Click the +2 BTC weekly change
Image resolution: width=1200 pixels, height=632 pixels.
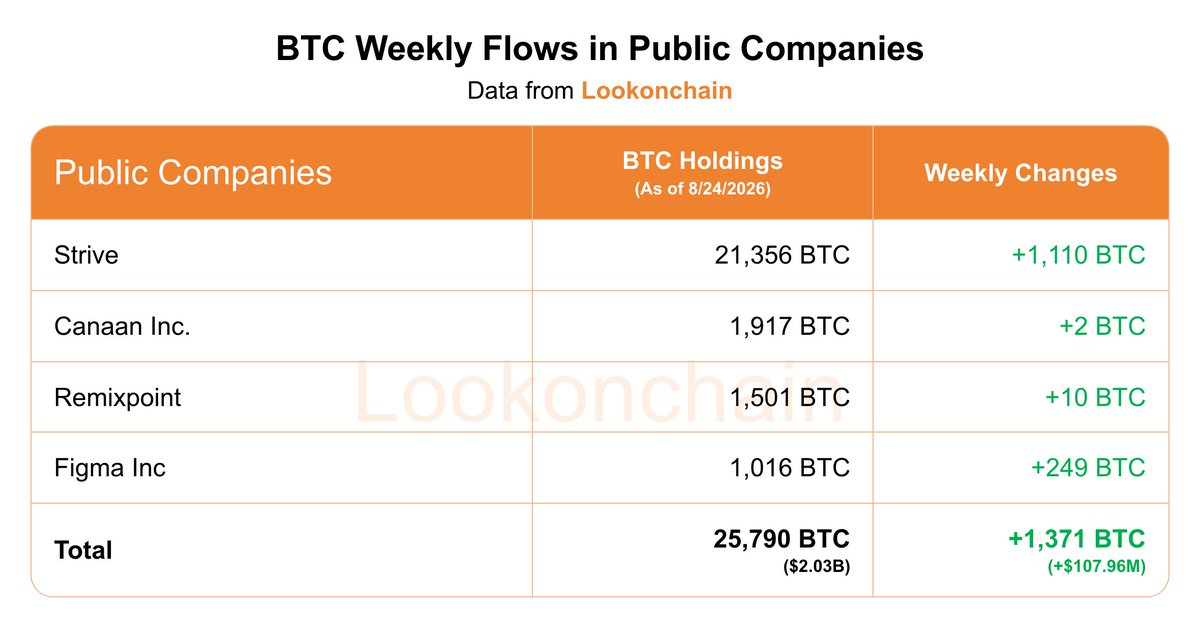[1103, 326]
